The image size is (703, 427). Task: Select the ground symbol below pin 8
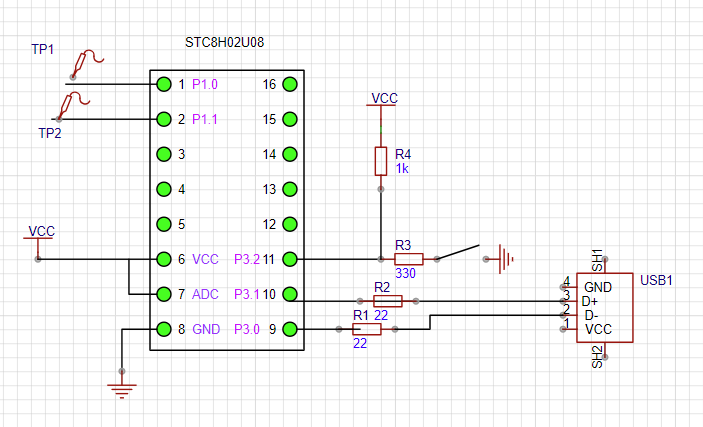(121, 389)
